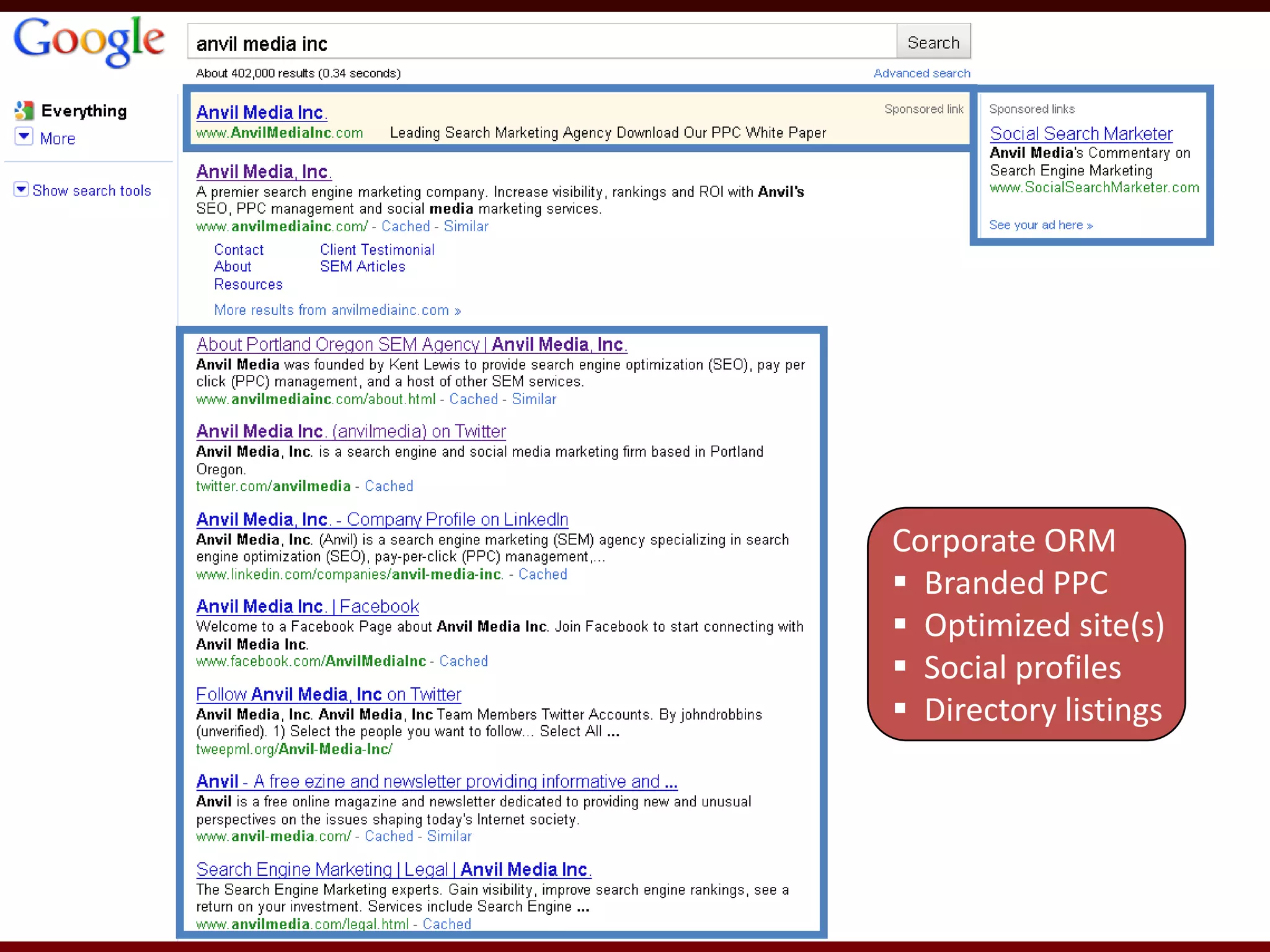This screenshot has height=952, width=1270.
Task: Open About Portland Oregon SEM Agency result
Action: tap(412, 344)
